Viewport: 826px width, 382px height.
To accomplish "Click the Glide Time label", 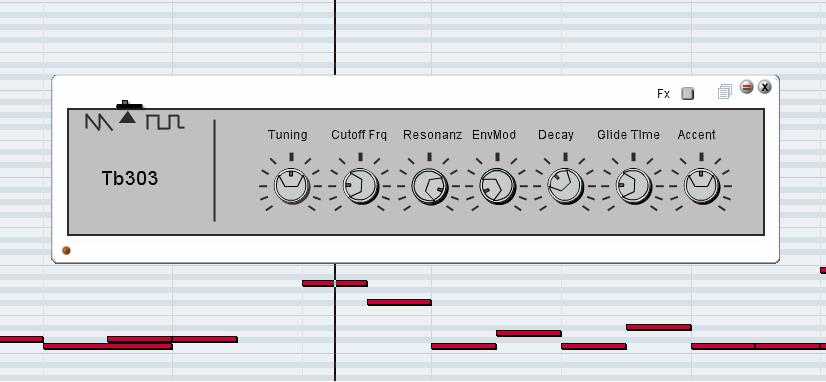I will pos(628,135).
